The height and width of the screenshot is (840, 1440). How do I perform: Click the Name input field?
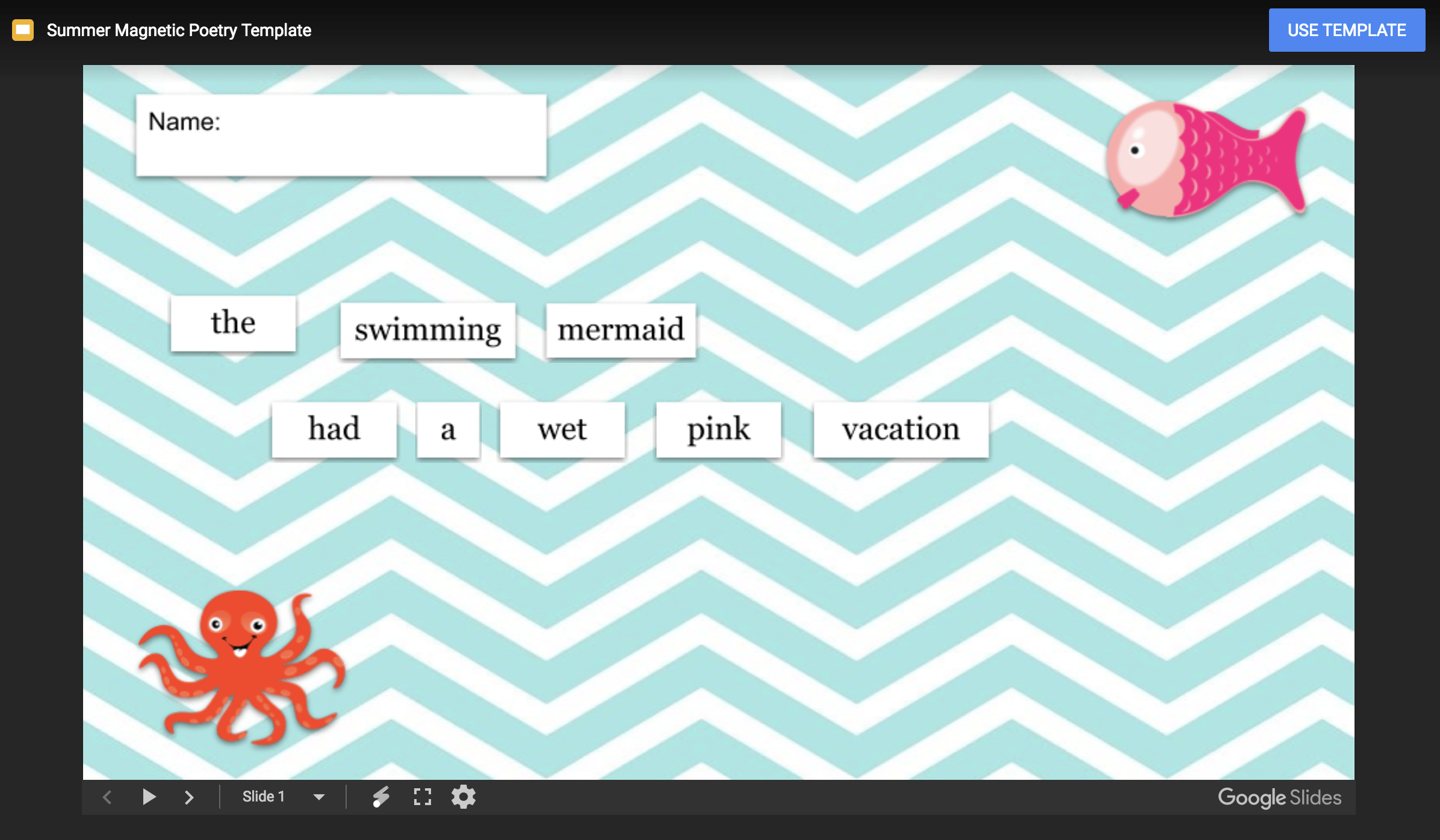pyautogui.click(x=340, y=135)
